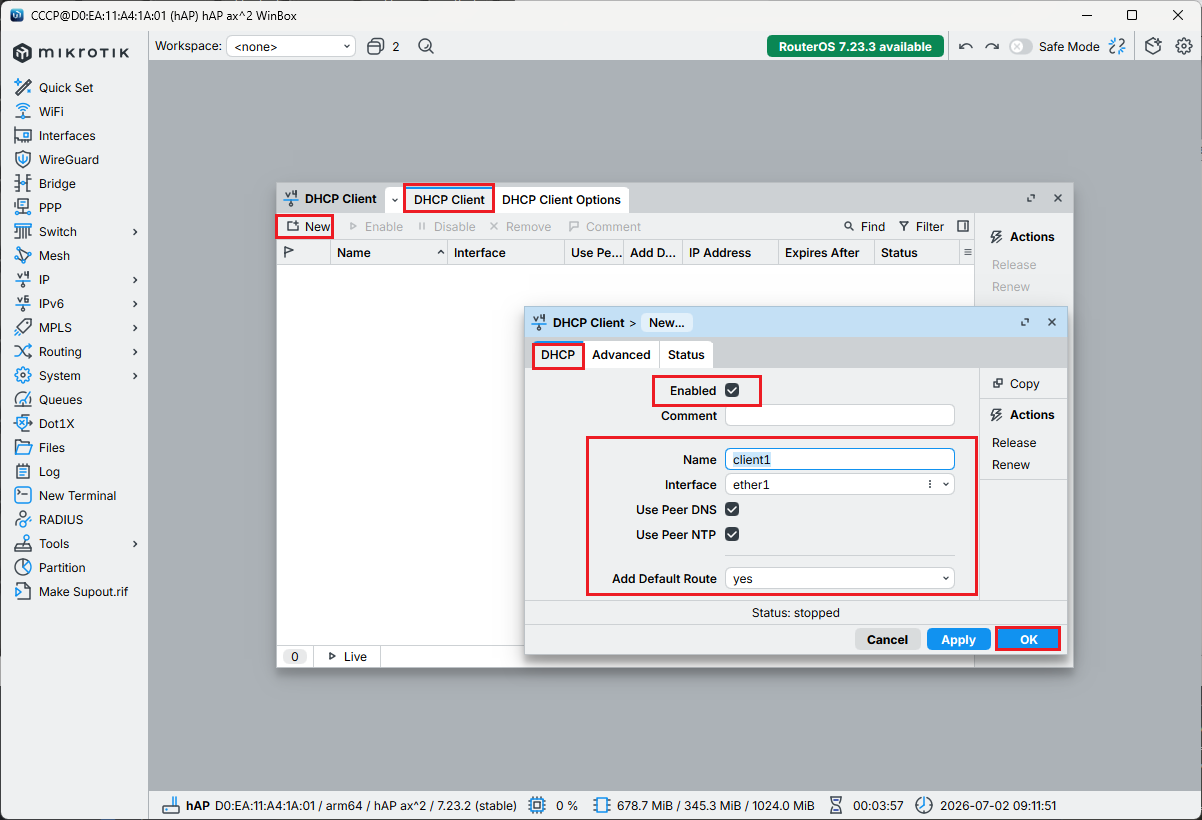
Task: Click the redo arrow in top toolbar
Action: tap(992, 46)
